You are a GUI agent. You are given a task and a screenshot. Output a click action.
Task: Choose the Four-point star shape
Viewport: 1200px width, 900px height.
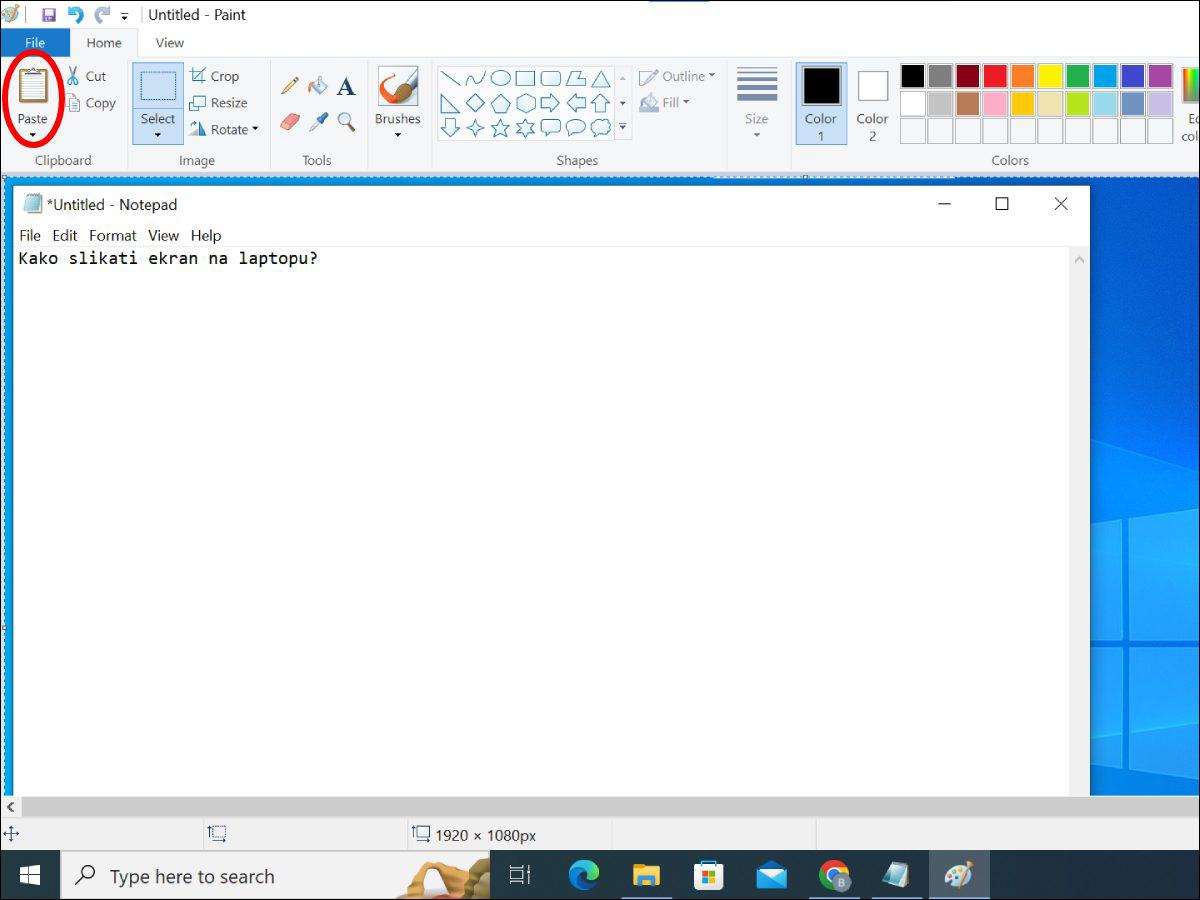(x=475, y=128)
